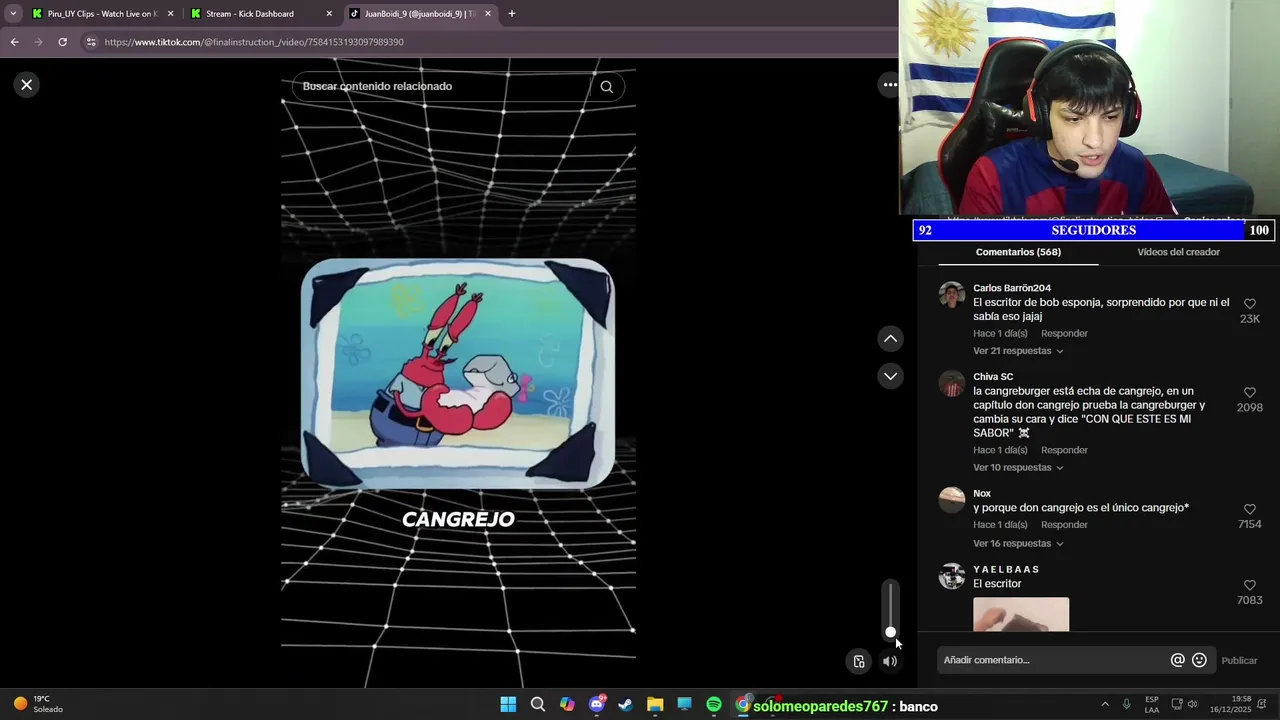Click Carlos Barrön204 username
1280x720 pixels.
pos(1012,288)
